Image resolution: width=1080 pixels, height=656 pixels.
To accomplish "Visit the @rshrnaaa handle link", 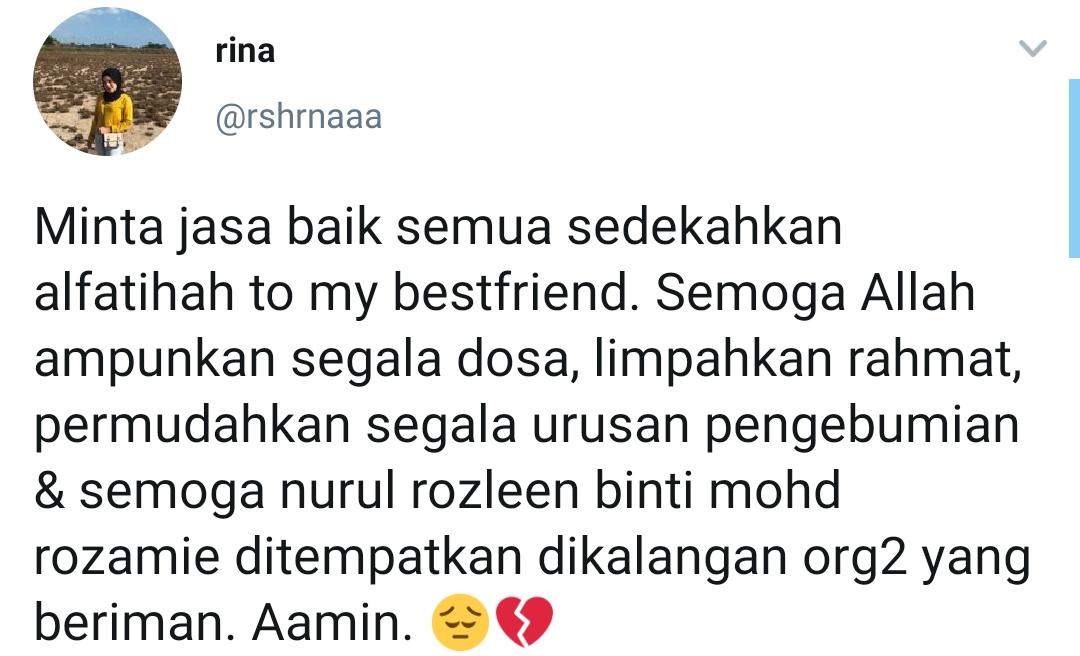I will pos(298,116).
